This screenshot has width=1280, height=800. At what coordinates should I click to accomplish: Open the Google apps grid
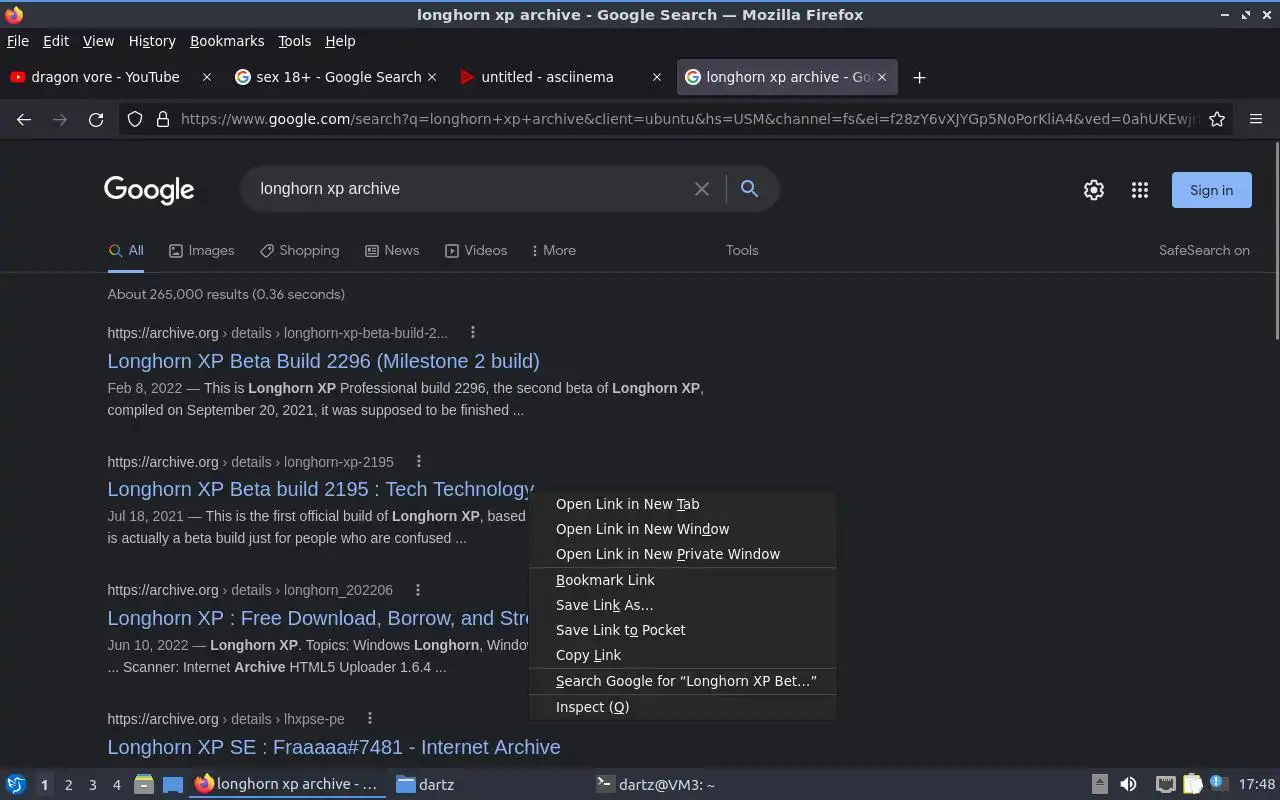tap(1140, 190)
